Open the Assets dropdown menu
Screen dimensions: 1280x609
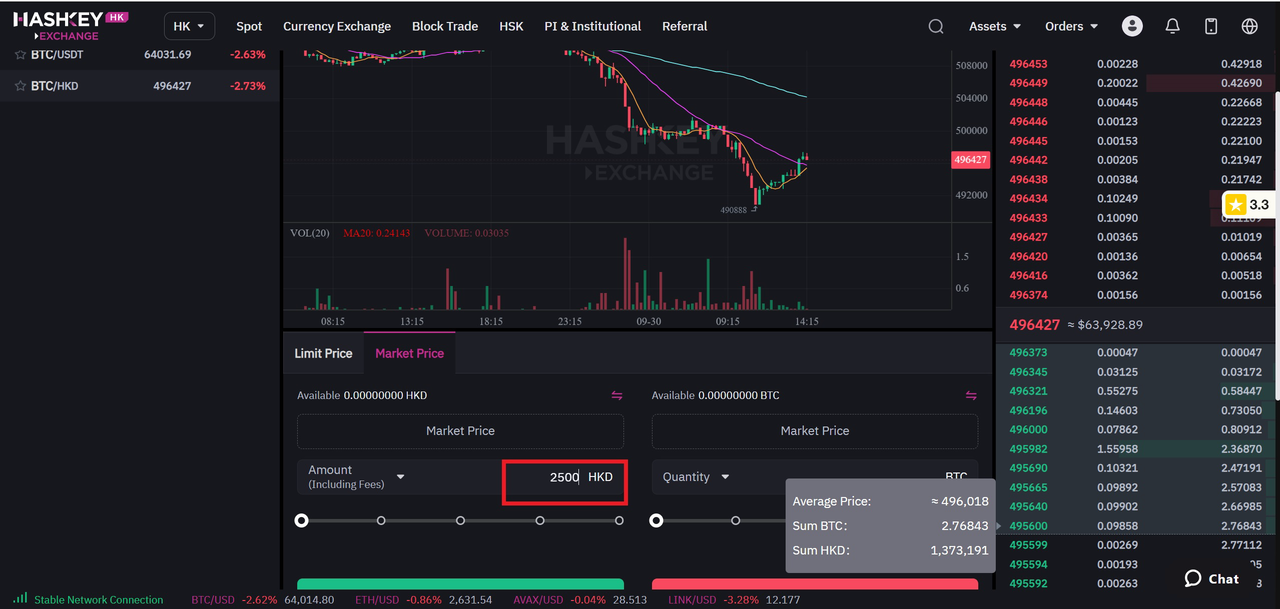point(994,26)
